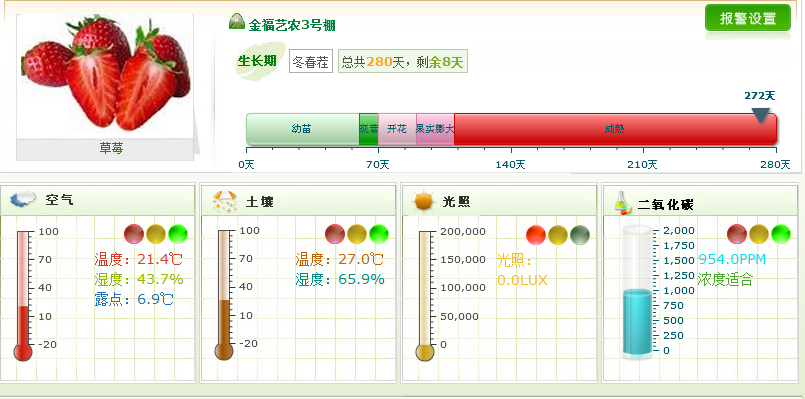Select the 现蕾 stage on the growth bar
Viewport: 805px width, 399px height.
369,129
